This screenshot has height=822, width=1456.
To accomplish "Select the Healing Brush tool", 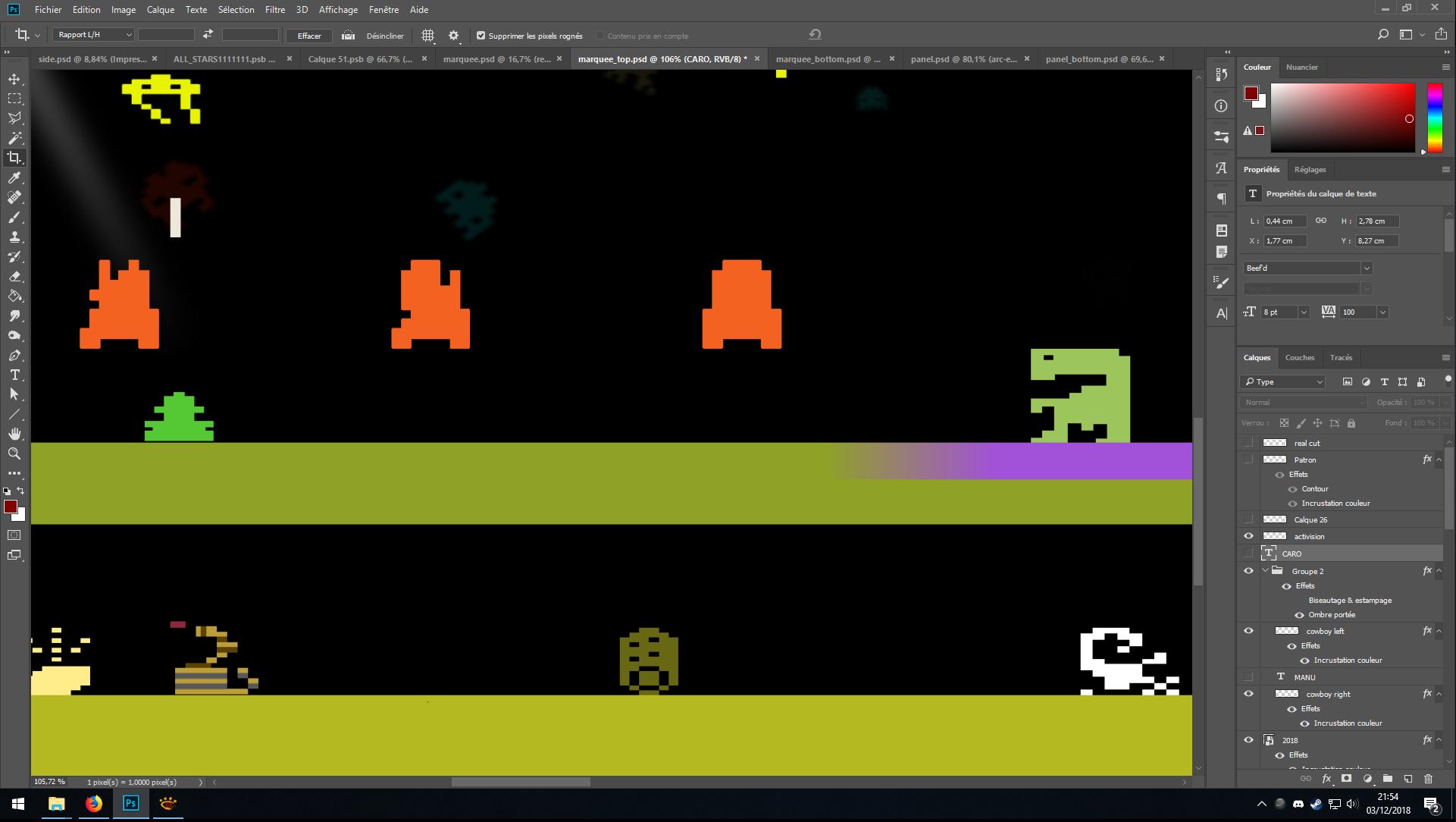I will pyautogui.click(x=14, y=197).
